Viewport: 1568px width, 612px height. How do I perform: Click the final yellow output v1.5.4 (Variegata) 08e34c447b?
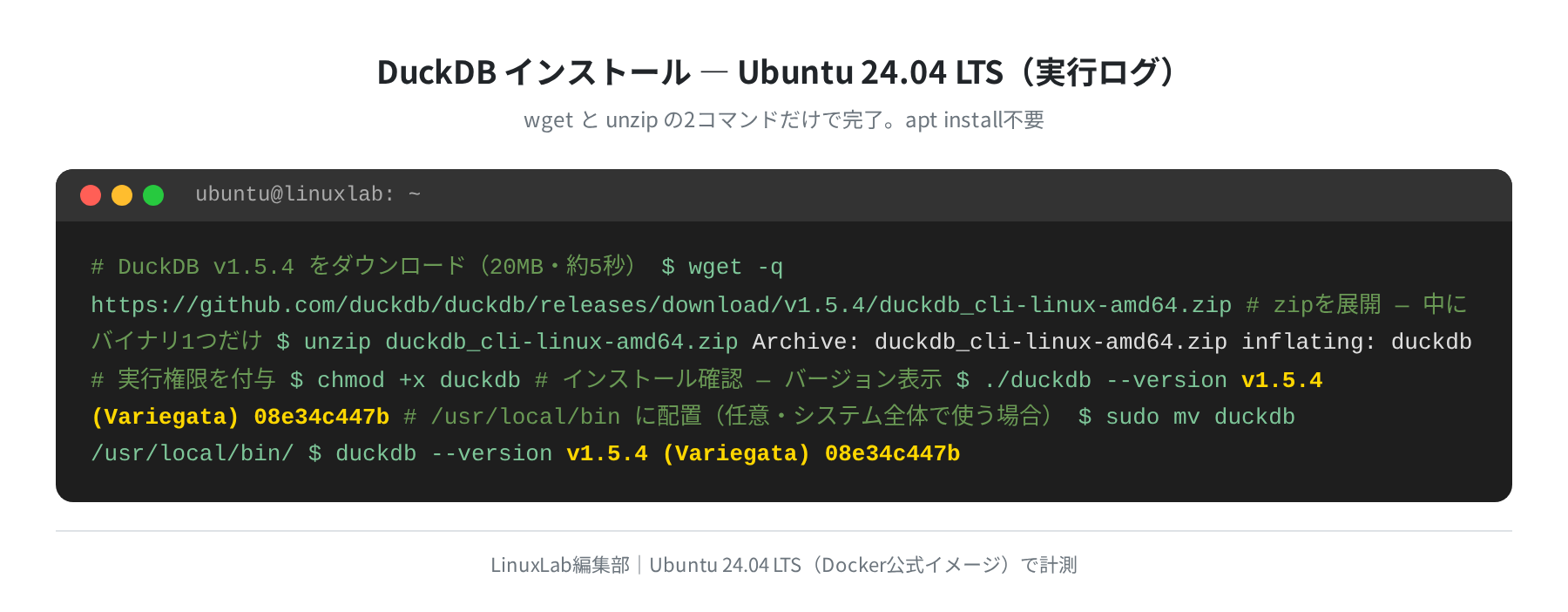coord(763,452)
